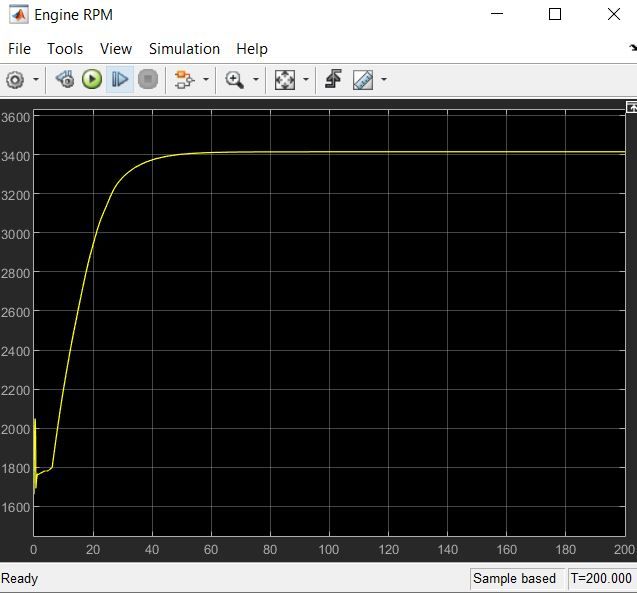Toggle the Cursor Measurements ruler tool
637x593 pixels.
[x=362, y=80]
